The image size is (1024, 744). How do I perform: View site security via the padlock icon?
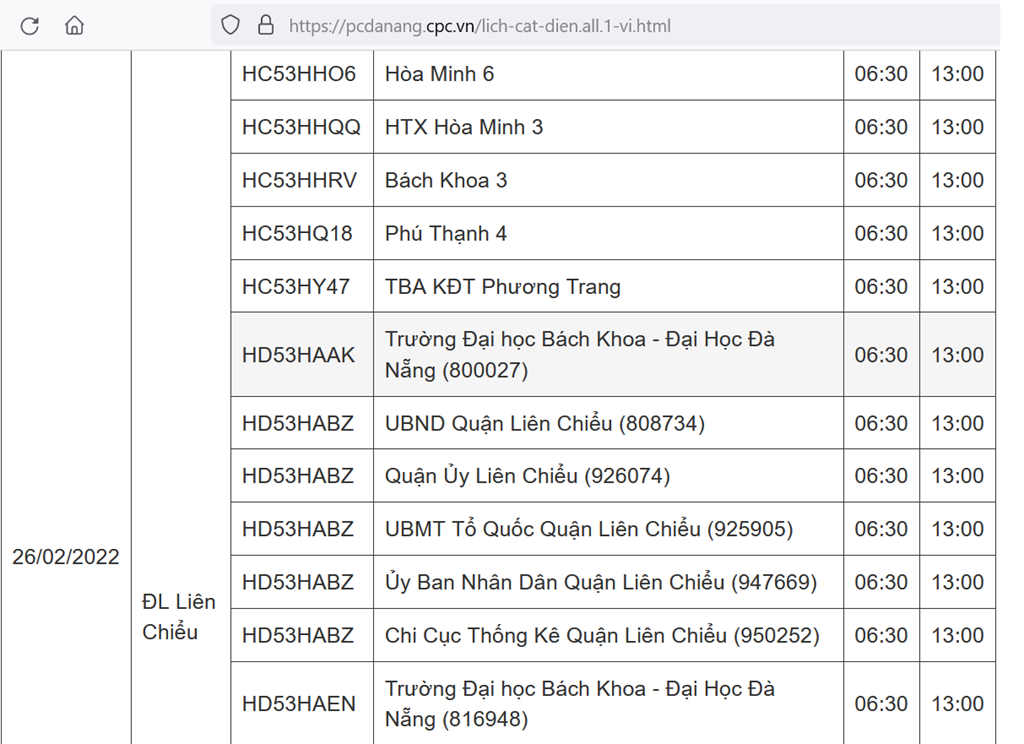point(266,25)
